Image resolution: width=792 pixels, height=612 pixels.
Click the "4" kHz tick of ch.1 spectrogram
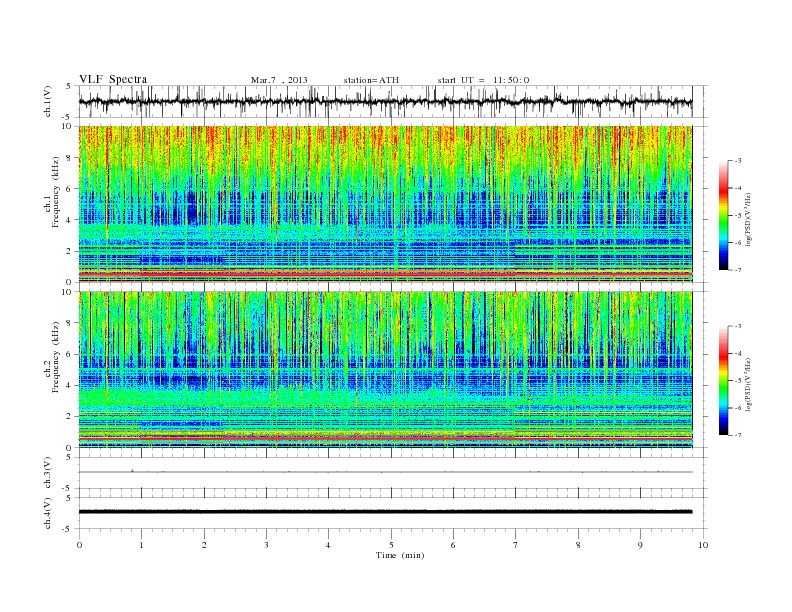click(70, 220)
